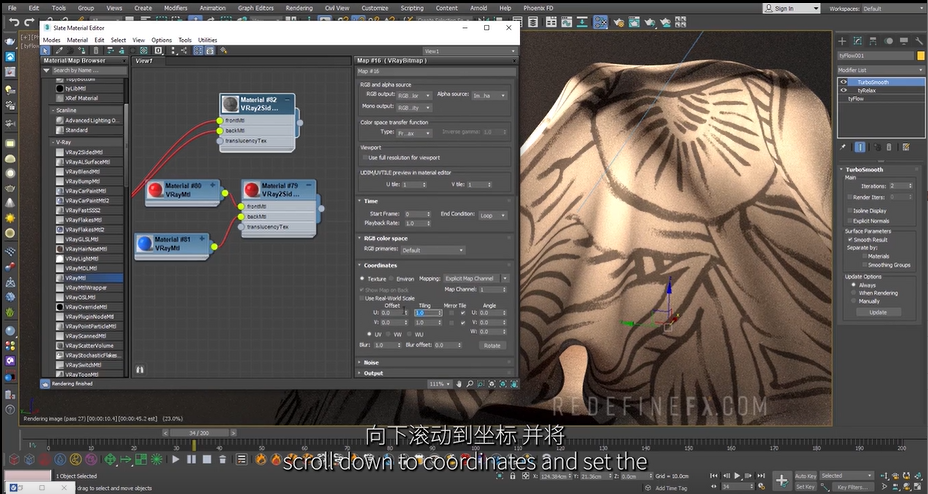928x494 pixels.
Task: Open the Explicit Map Channel mapping dropdown
Action: coord(476,279)
